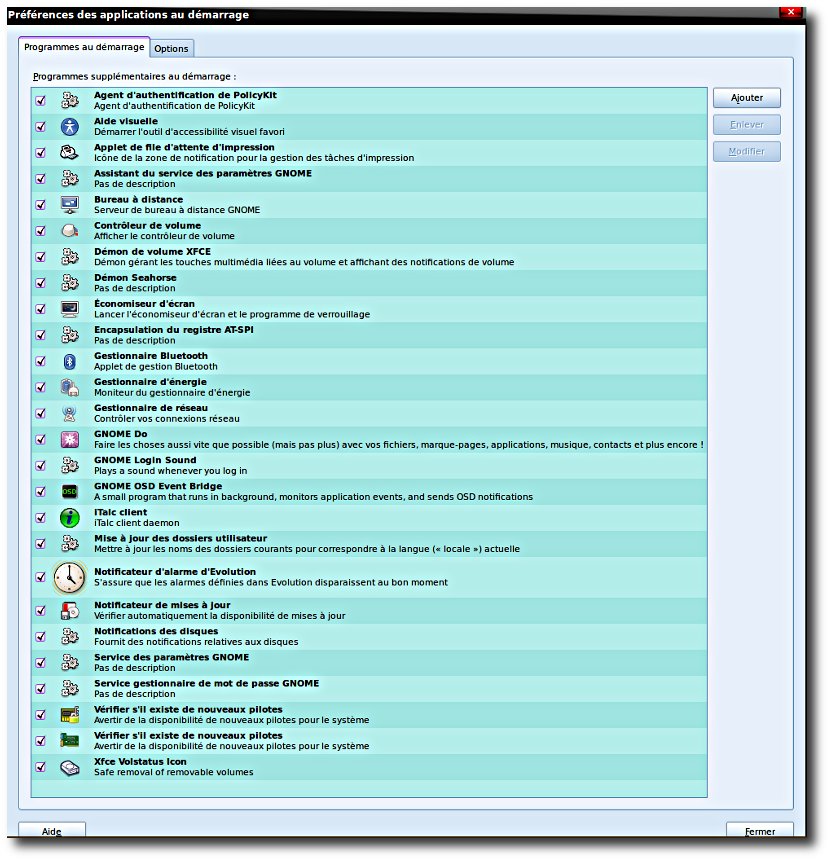Select the Programmes au démarrage tab
The image size is (830, 861).
(84, 47)
